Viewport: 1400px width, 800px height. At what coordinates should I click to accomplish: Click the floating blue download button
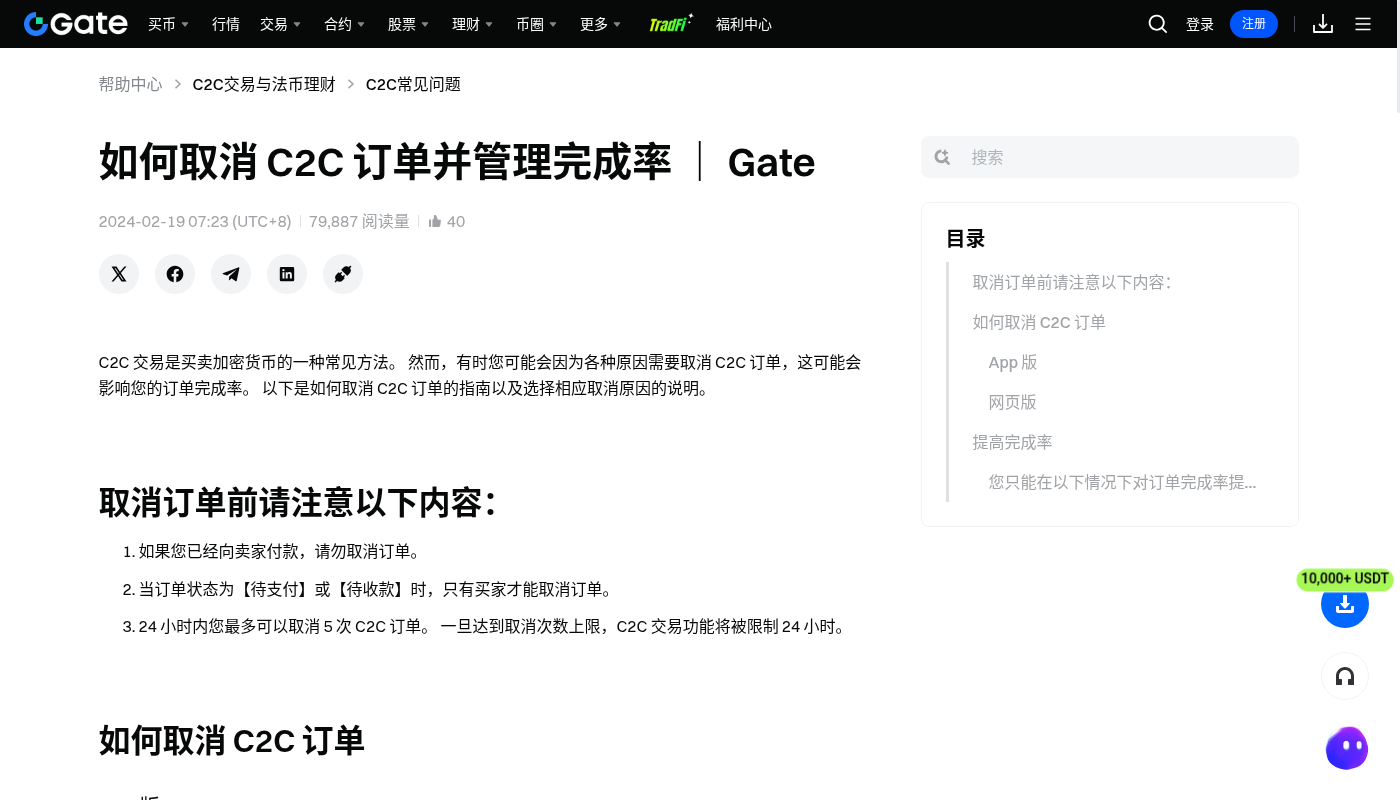point(1345,604)
